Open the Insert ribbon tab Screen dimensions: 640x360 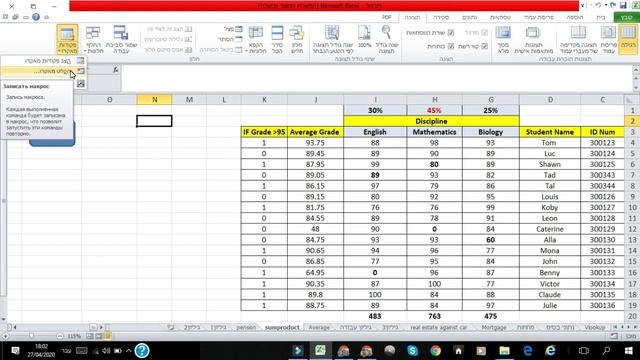tap(575, 17)
